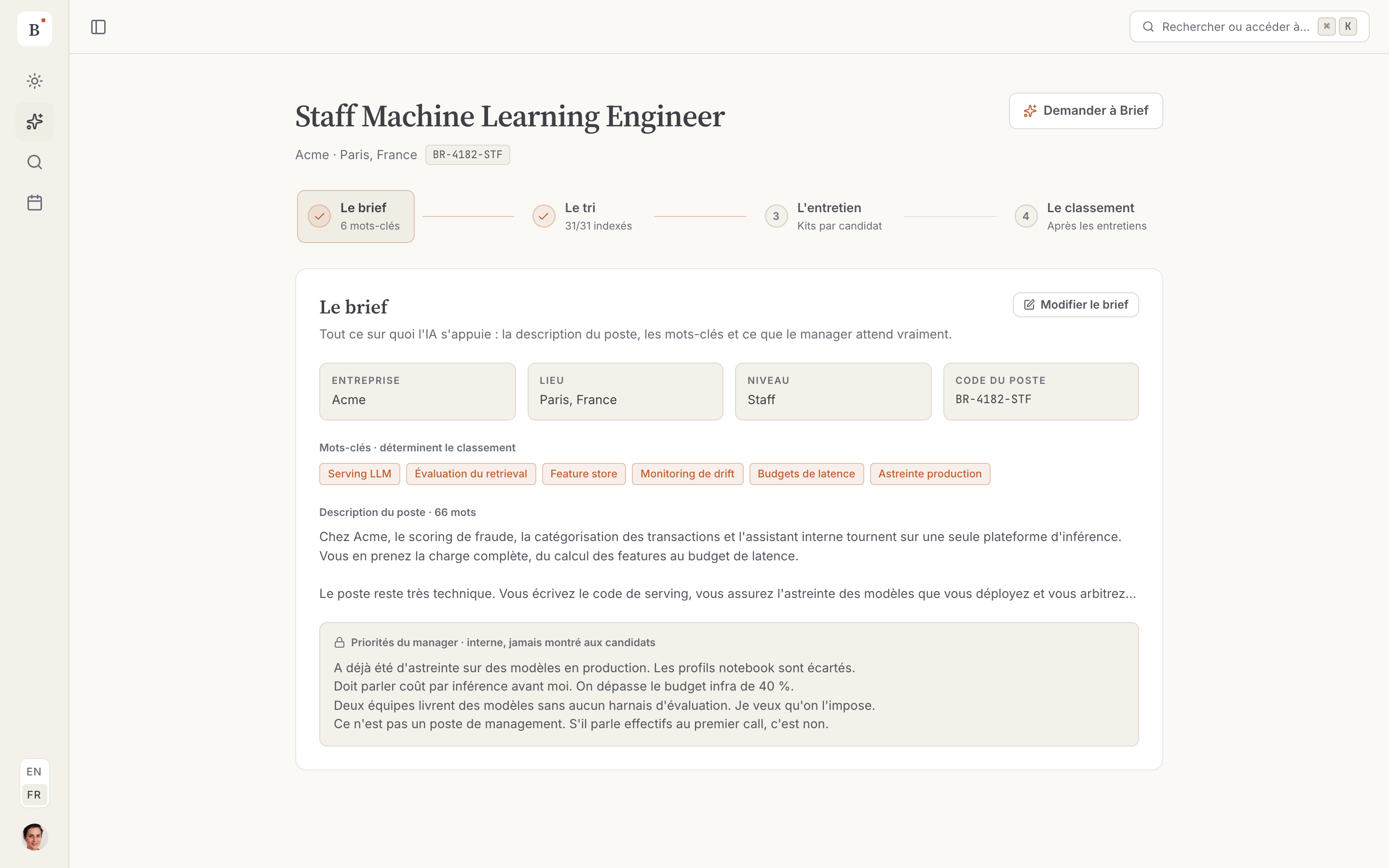Click the Staff Machine Learning Engineer title
The image size is (1389, 868).
tap(510, 117)
